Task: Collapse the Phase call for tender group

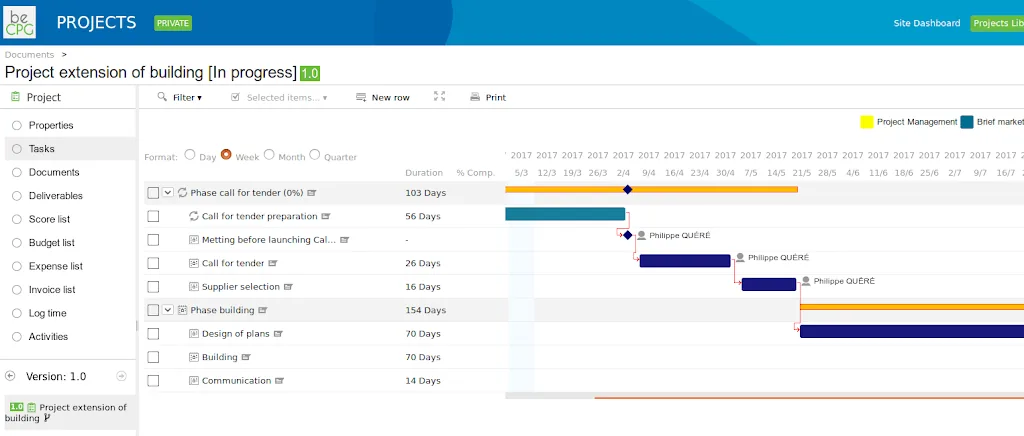Action: pyautogui.click(x=168, y=193)
